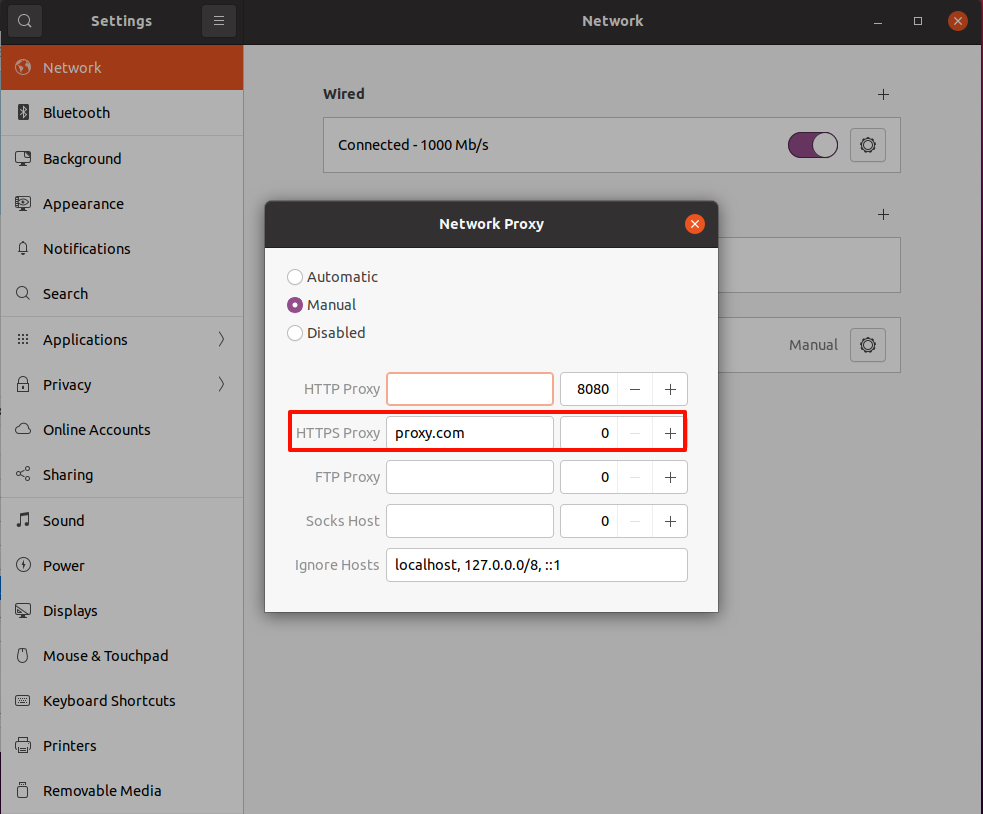Screen dimensions: 983x814
Task: Click the Power icon in sidebar
Action: (x=23, y=565)
